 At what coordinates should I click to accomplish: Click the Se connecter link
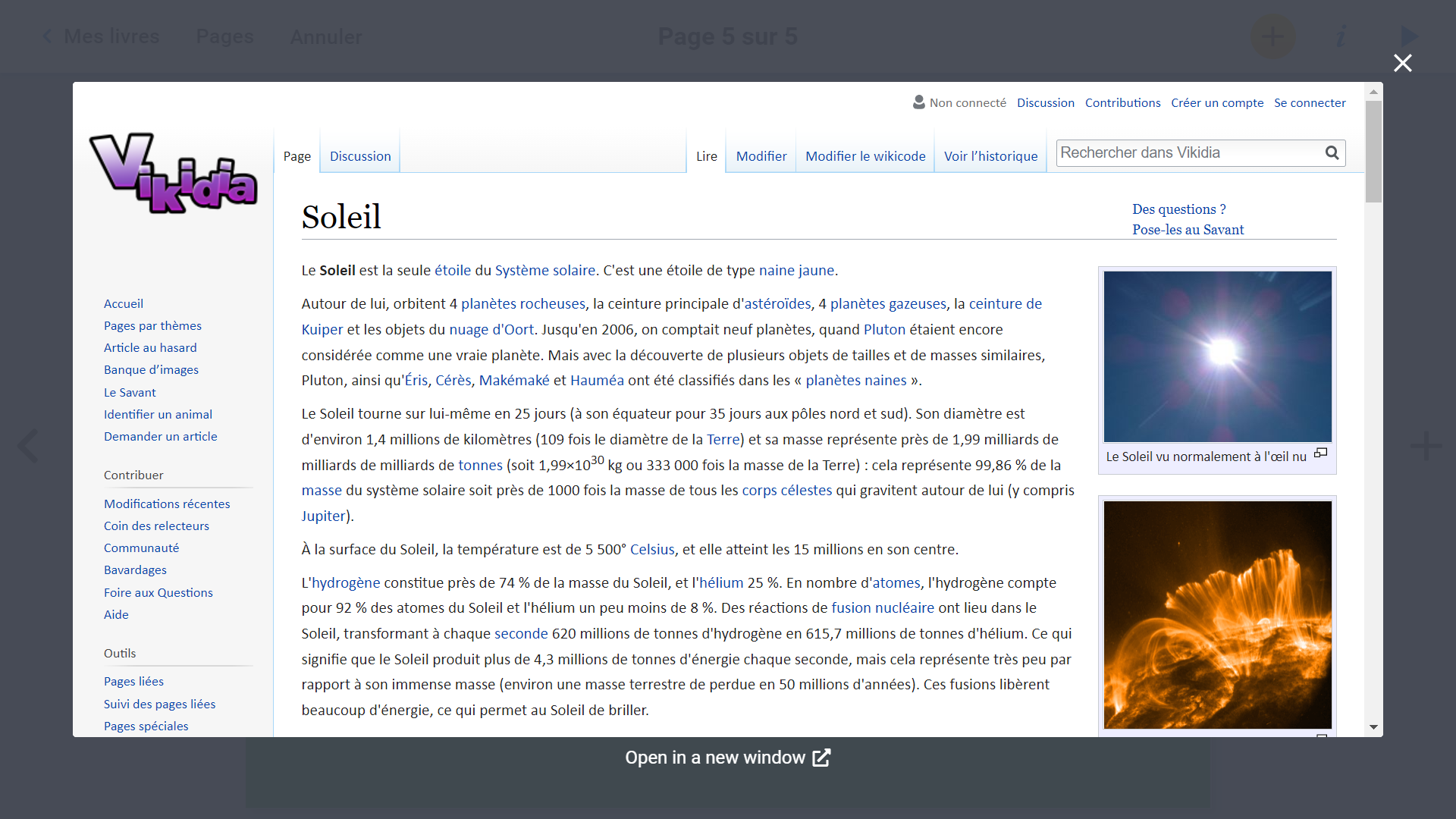(x=1310, y=103)
